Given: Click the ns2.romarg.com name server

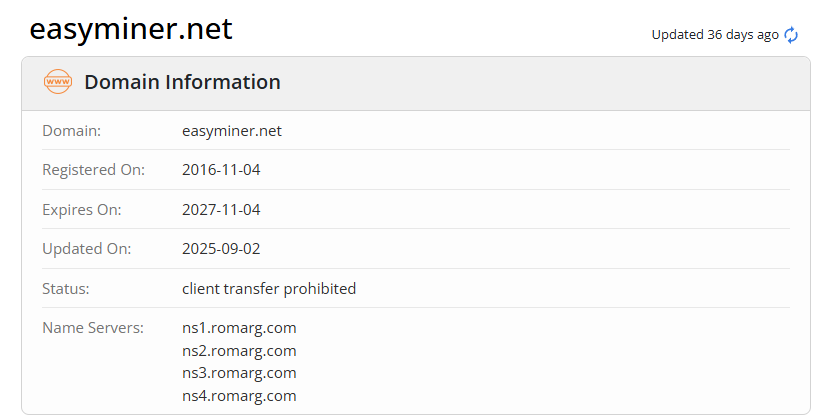Looking at the screenshot, I should click(x=239, y=350).
